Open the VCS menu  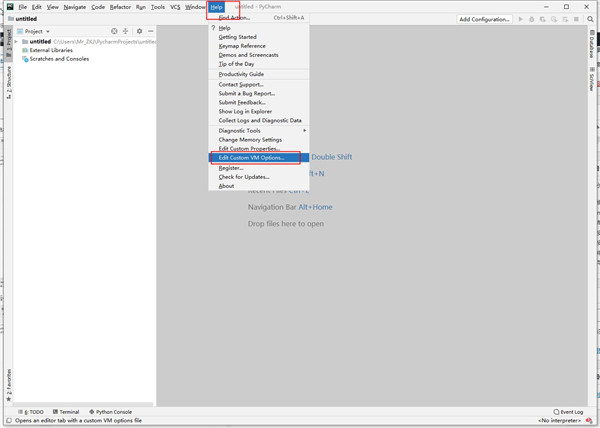tap(175, 7)
